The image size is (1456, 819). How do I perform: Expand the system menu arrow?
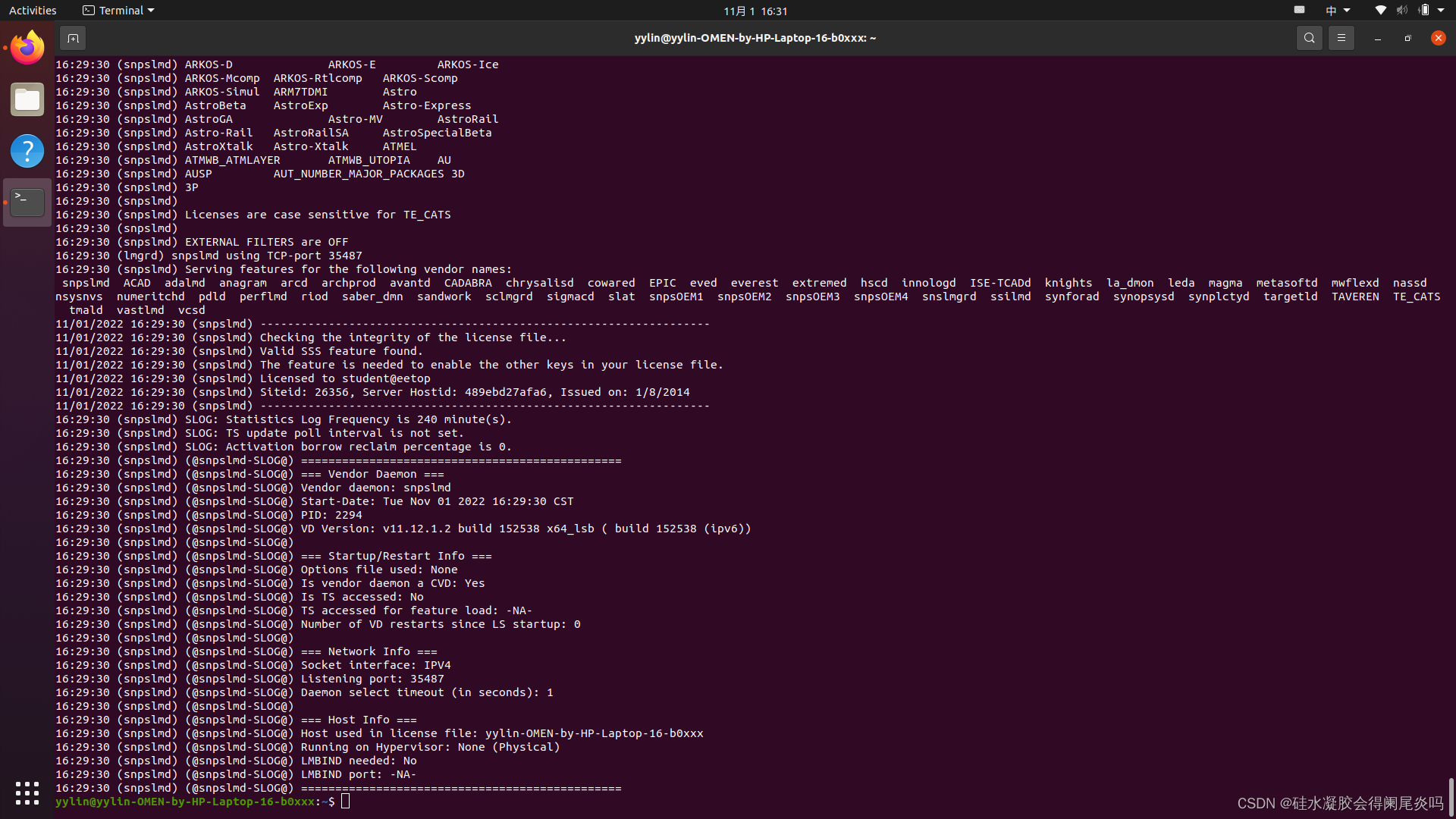(x=1441, y=11)
